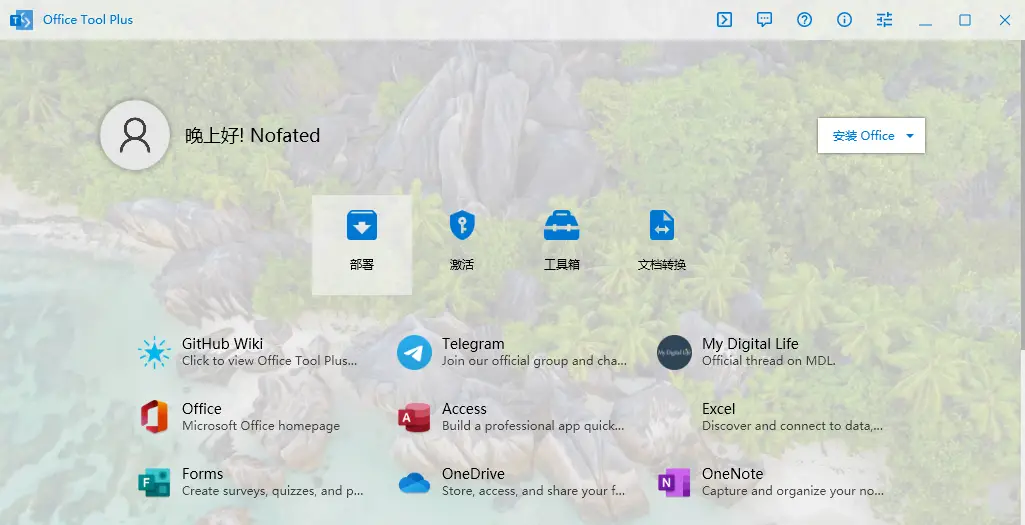This screenshot has height=525, width=1025.
Task: Click the user profile avatar
Action: click(135, 135)
